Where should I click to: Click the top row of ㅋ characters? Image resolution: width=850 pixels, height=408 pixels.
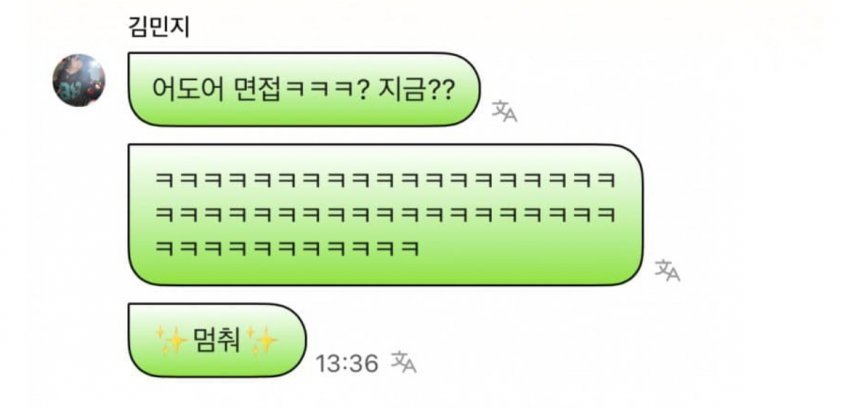pyautogui.click(x=385, y=180)
